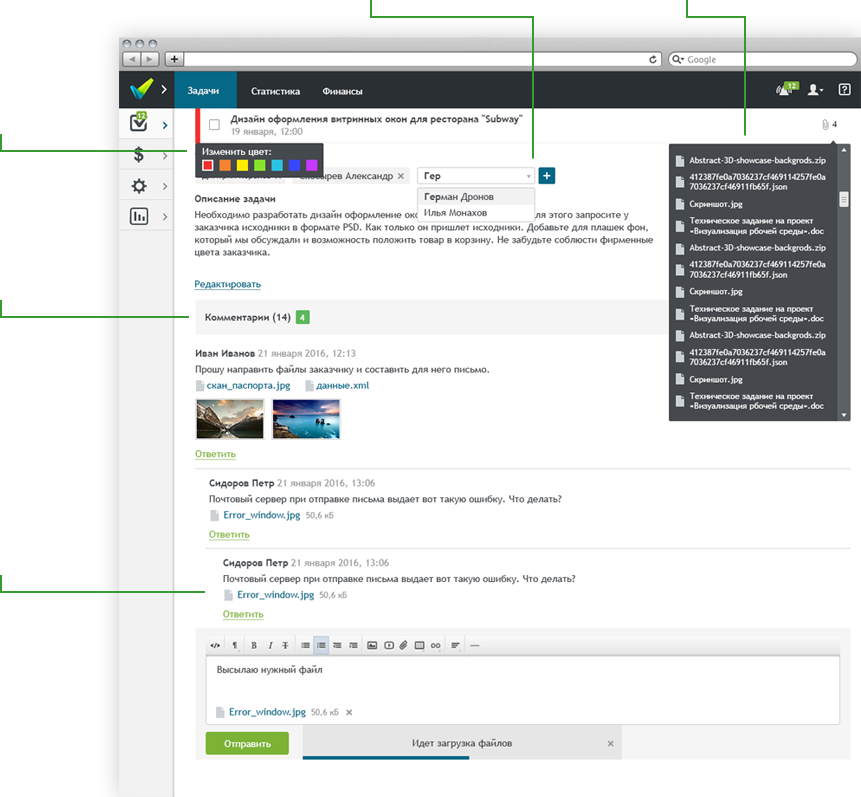
Task: Switch to the Статистика tab
Action: click(275, 91)
